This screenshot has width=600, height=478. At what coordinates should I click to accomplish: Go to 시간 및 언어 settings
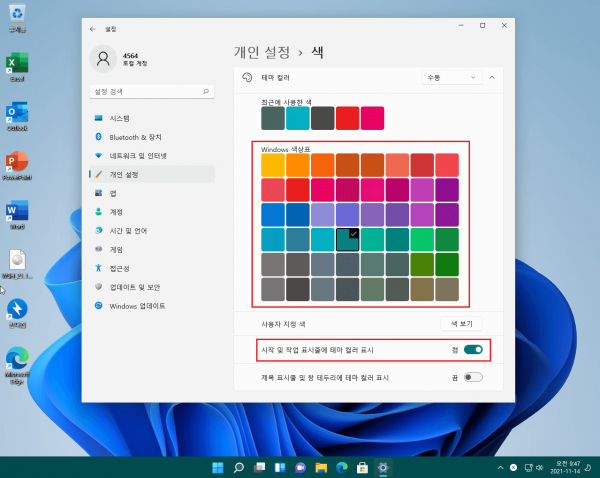point(152,231)
